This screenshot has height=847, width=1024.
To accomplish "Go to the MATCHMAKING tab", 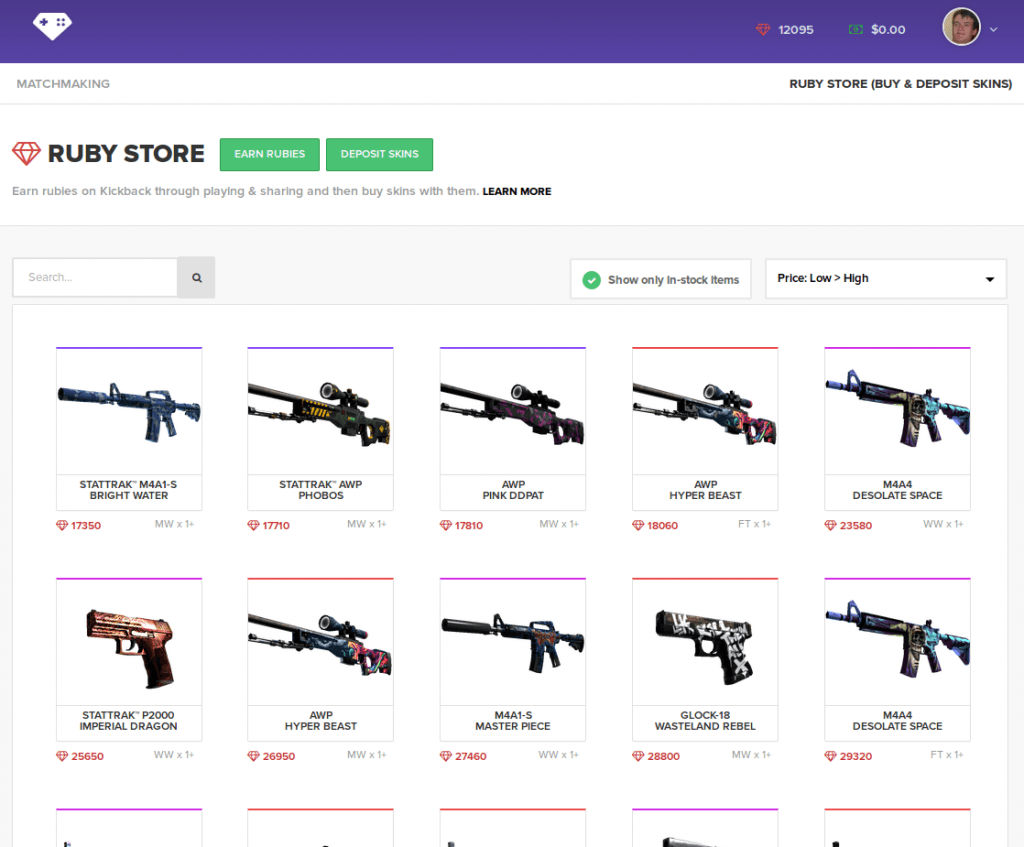I will 63,84.
